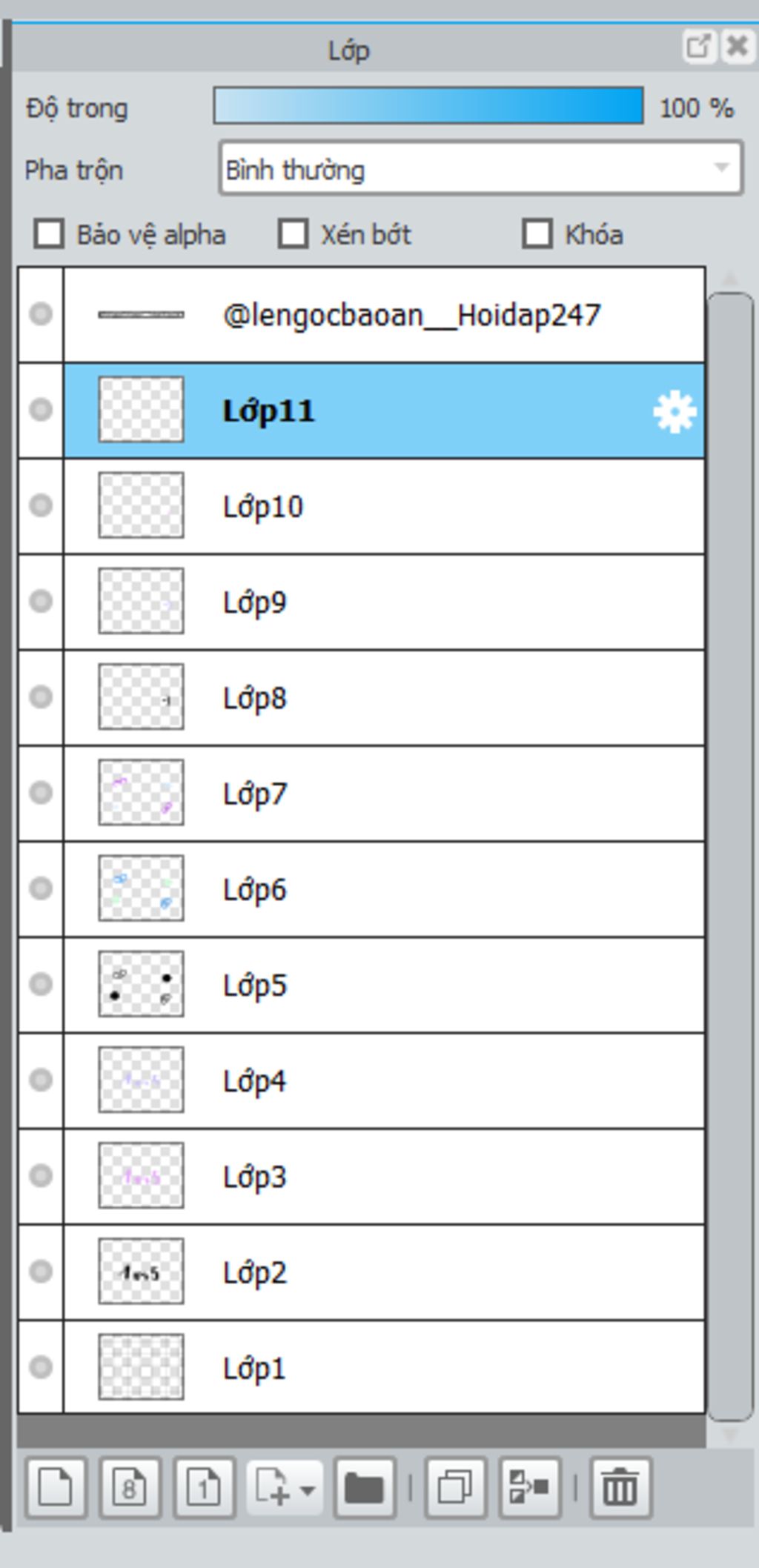Screen dimensions: 759x1568
Task: Select the @lengocbaoan__Hoidap247 layer
Action: (384, 315)
